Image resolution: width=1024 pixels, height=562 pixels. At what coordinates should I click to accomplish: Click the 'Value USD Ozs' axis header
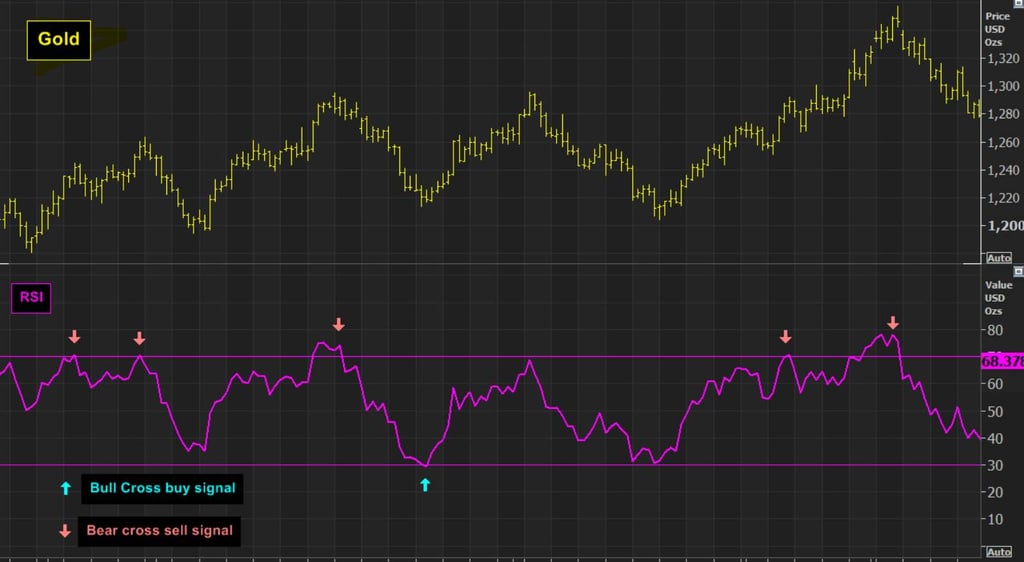999,298
